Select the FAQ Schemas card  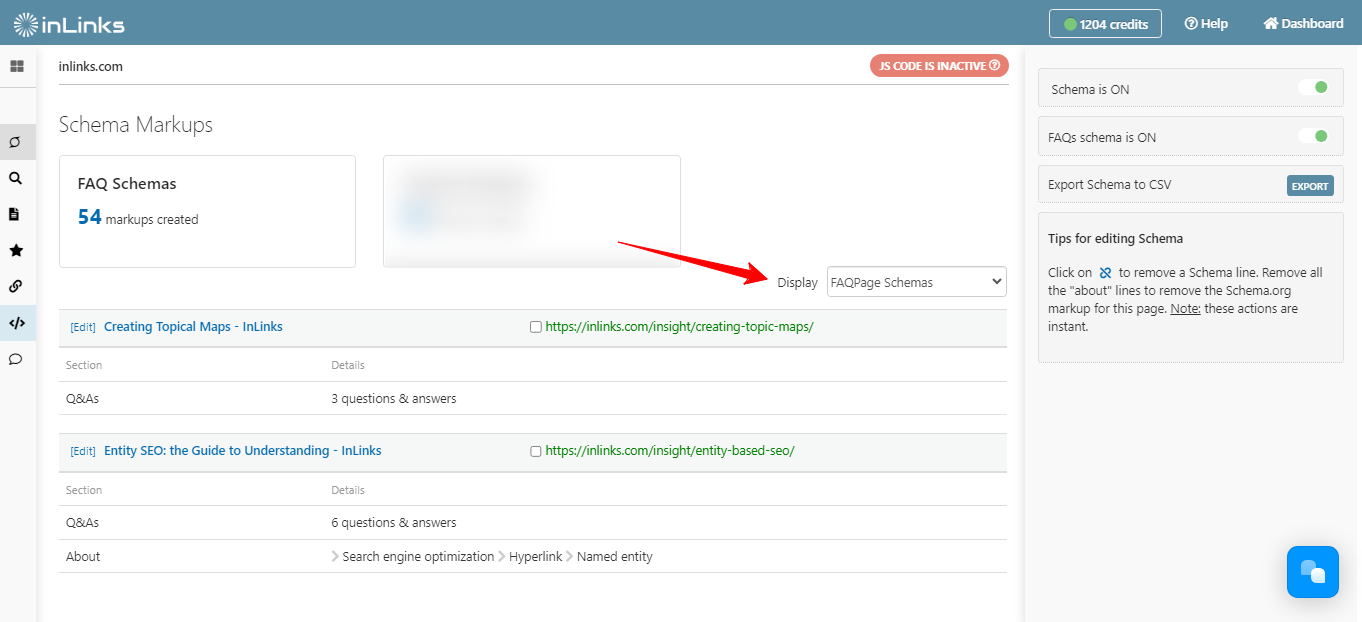coord(208,211)
